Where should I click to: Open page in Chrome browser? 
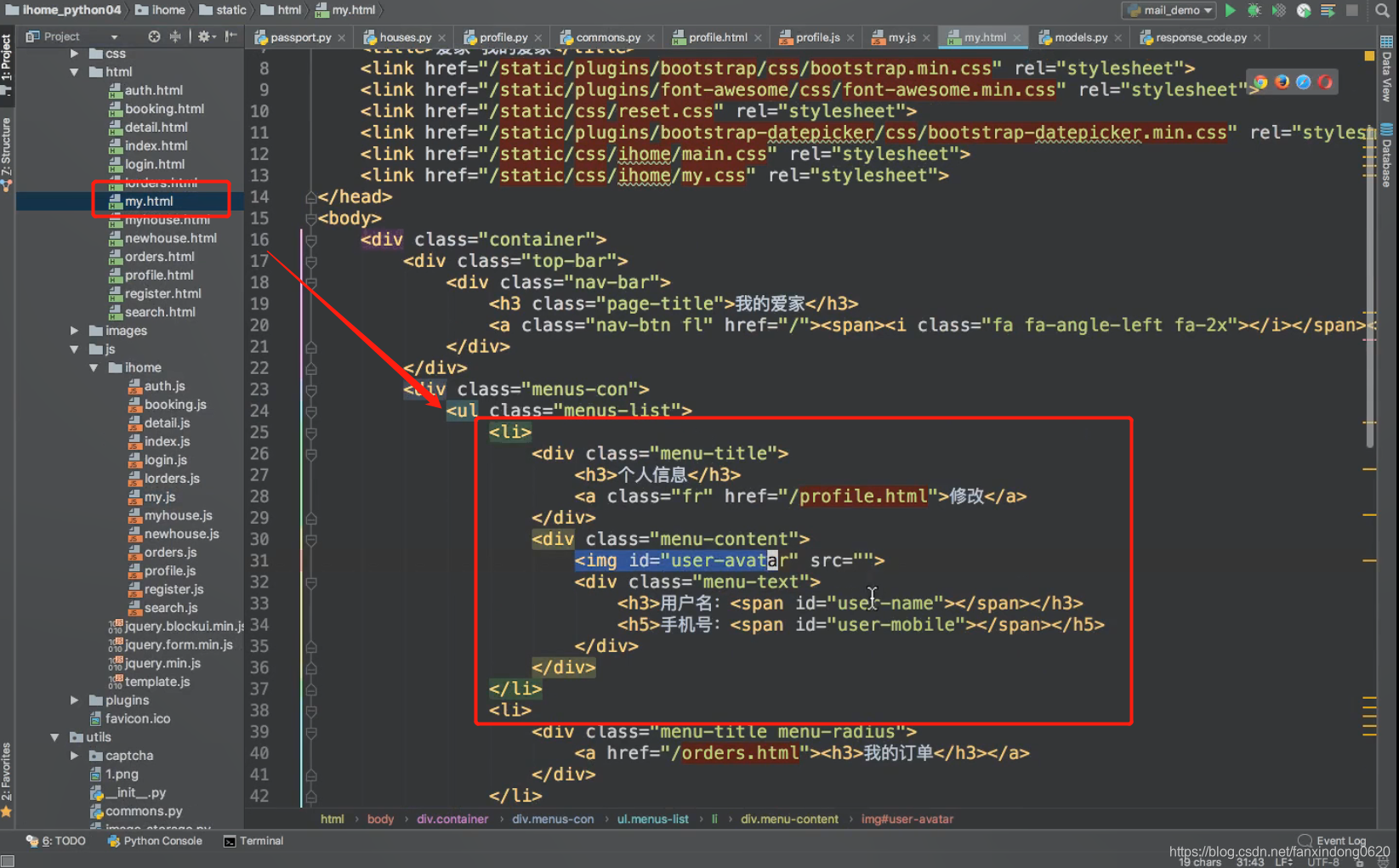coord(1260,82)
